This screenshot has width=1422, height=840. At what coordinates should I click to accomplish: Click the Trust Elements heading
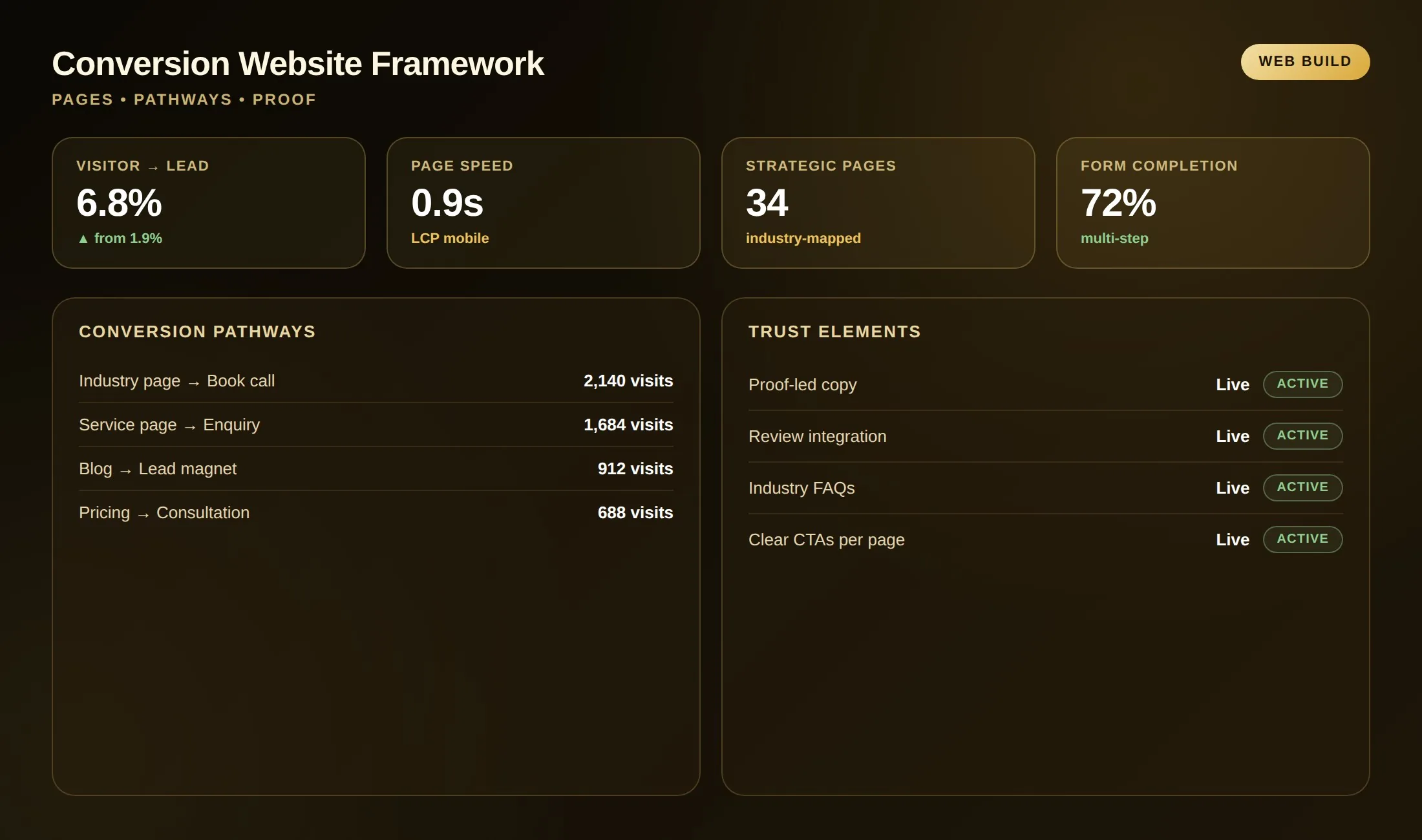[834, 331]
